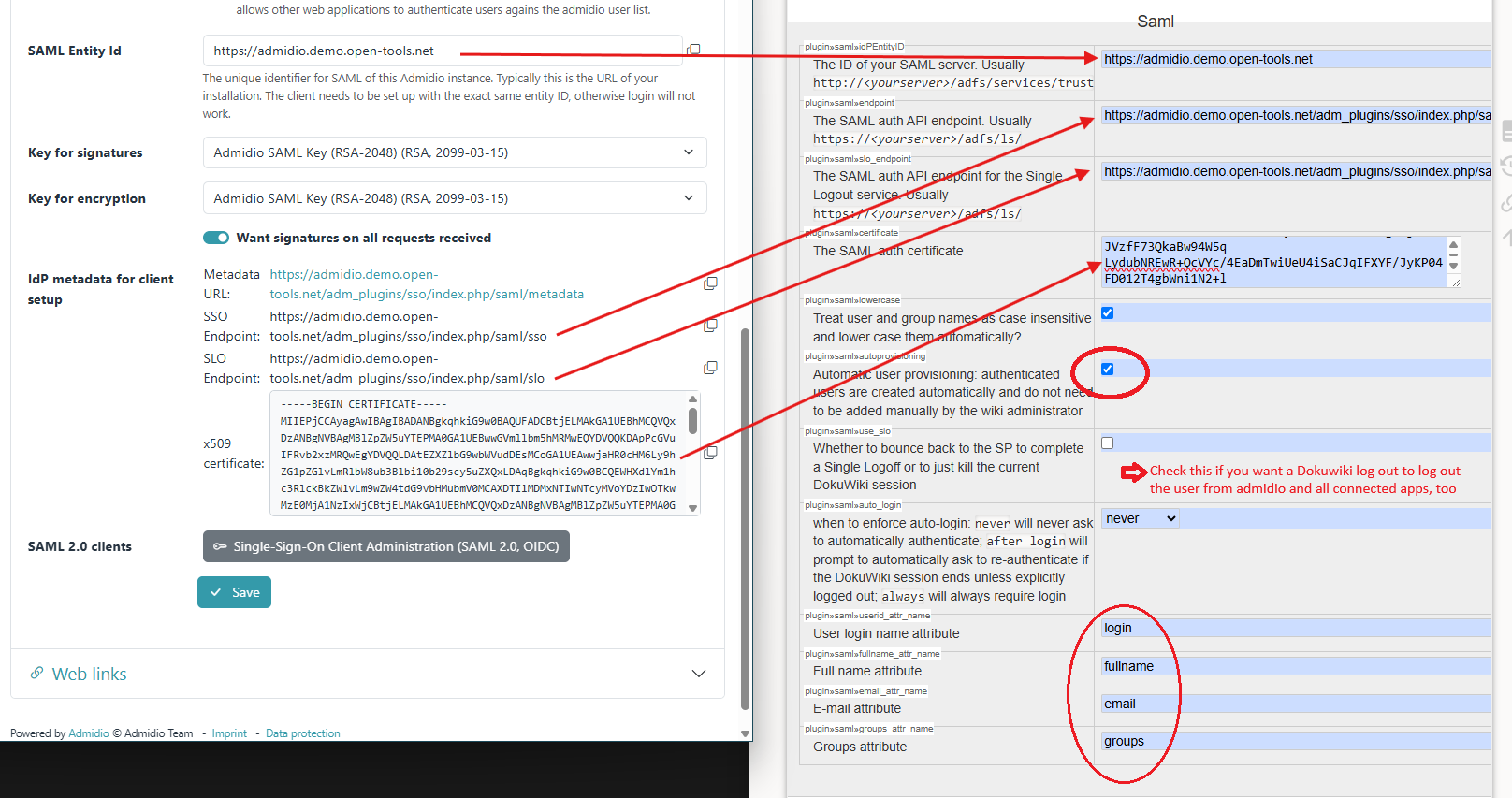Copy the SSO Endpoint URL

710,326
